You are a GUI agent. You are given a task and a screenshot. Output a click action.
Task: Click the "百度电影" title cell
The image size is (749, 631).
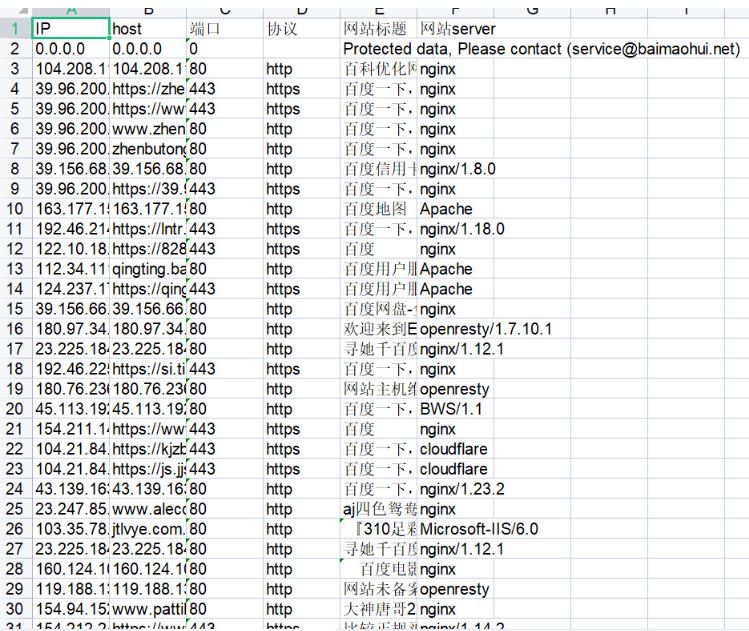pos(379,570)
